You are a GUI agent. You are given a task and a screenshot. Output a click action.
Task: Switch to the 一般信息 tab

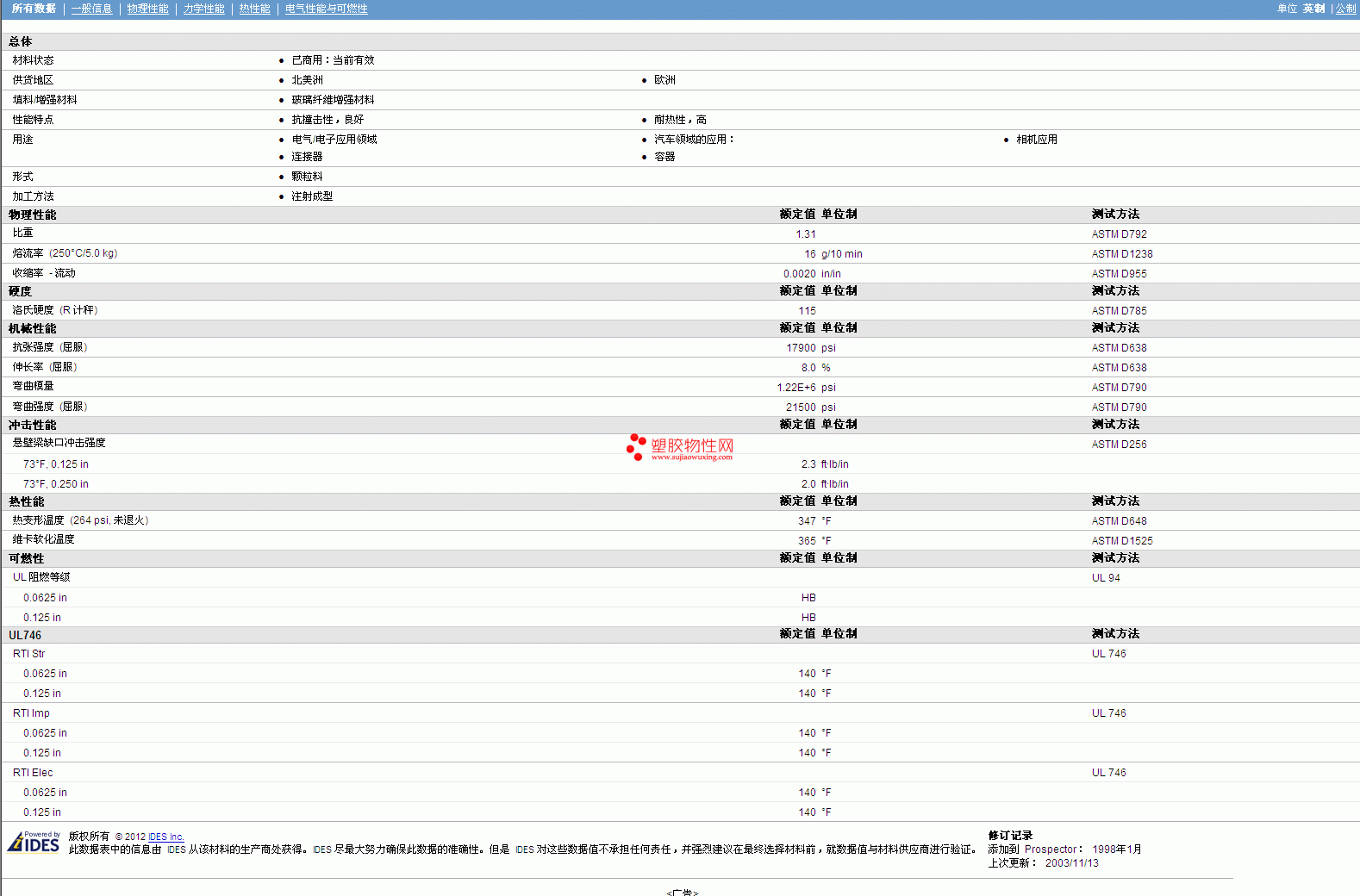(x=91, y=9)
